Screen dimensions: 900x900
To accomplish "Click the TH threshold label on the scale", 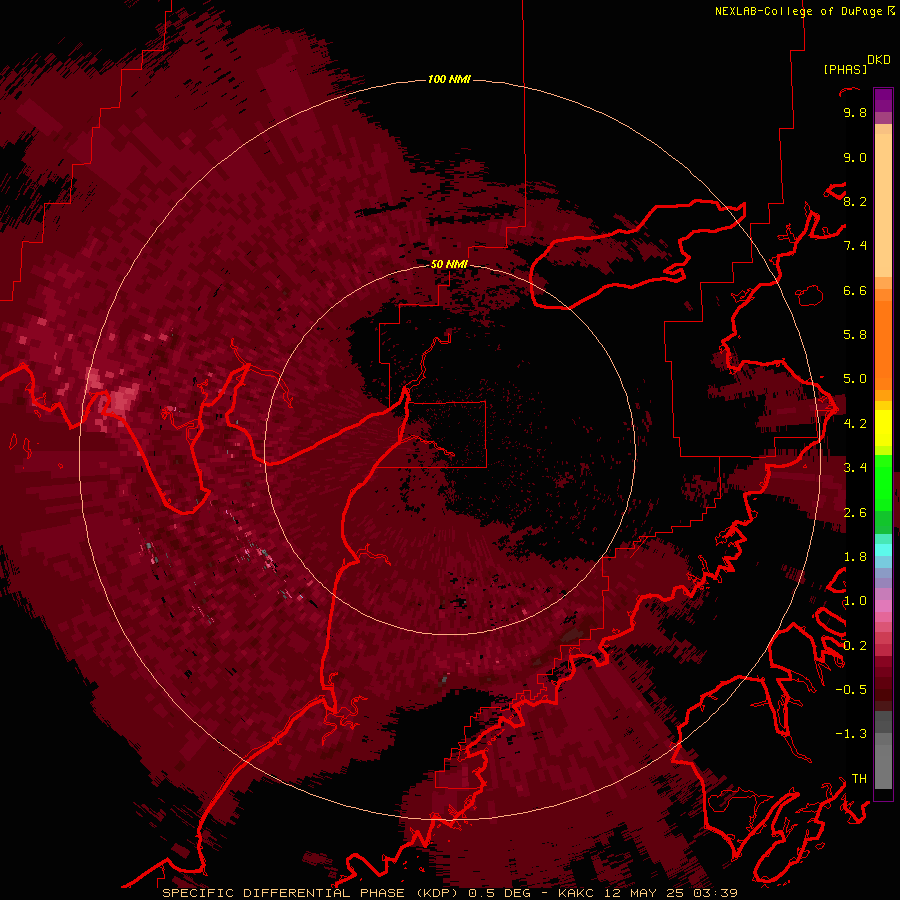I will pos(859,779).
